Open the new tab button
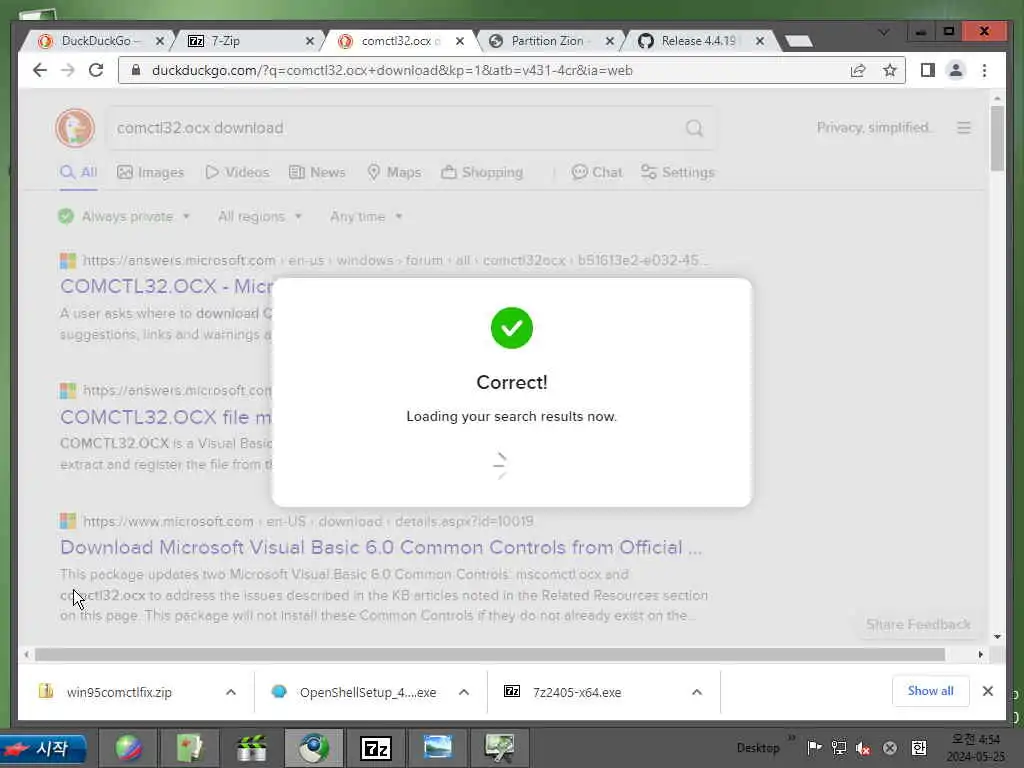 [798, 41]
